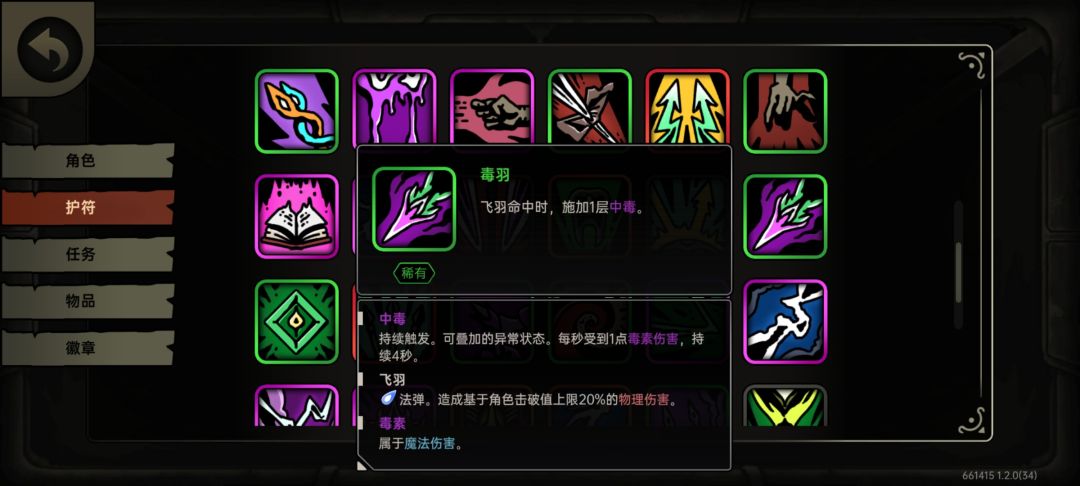Select the green diamond flame amulet
This screenshot has height=486, width=1080.
tap(297, 321)
